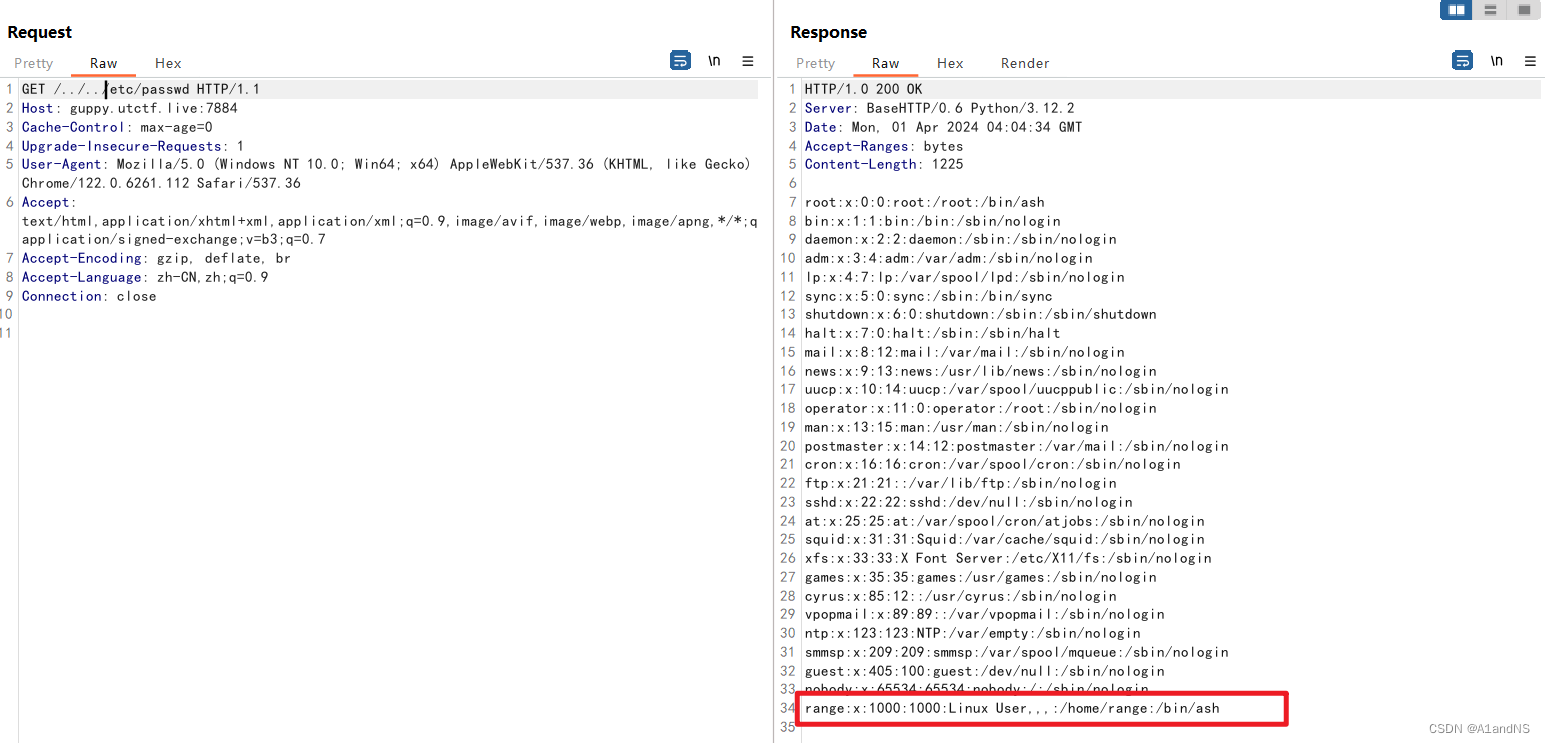Click sync:x:5:0 passwd entry
This screenshot has width=1545, height=743.
point(929,297)
